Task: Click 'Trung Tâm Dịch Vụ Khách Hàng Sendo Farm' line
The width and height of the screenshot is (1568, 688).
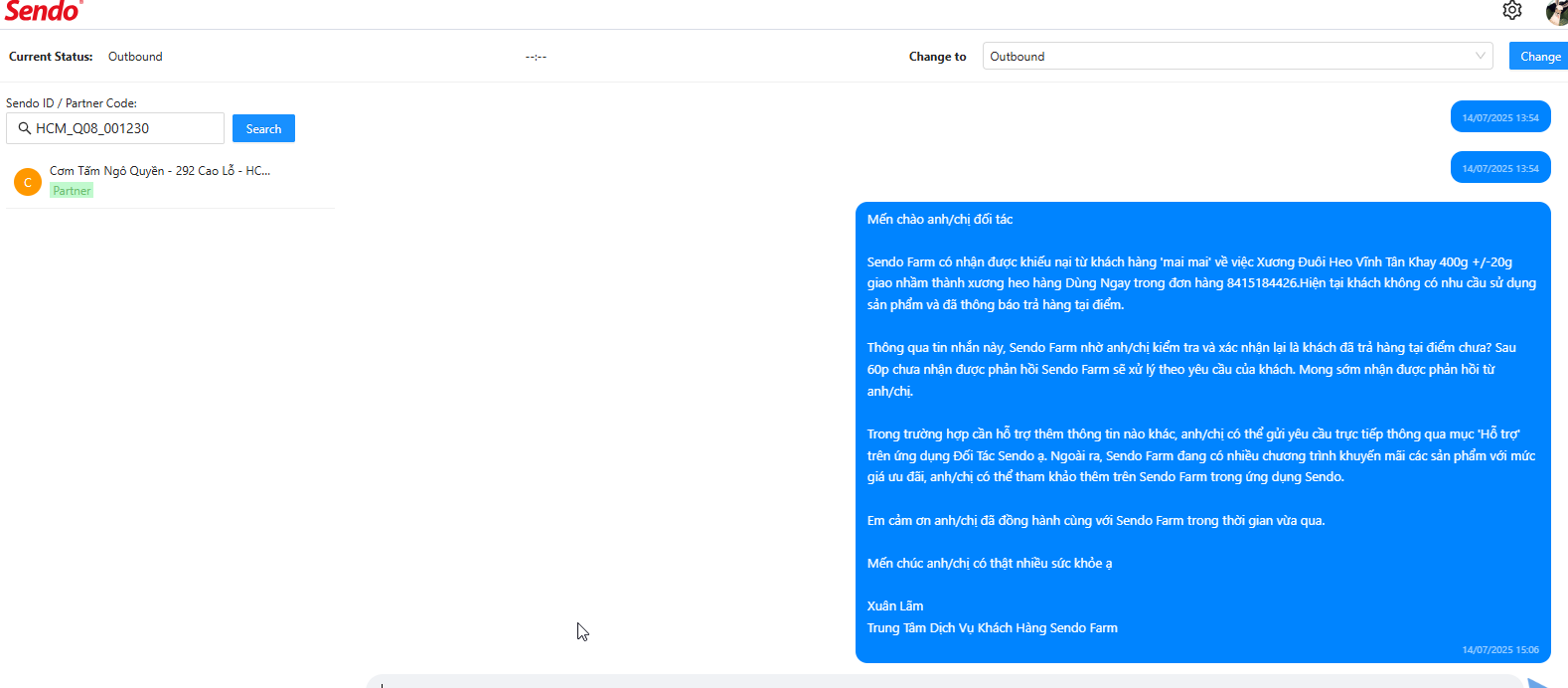Action: [x=993, y=628]
